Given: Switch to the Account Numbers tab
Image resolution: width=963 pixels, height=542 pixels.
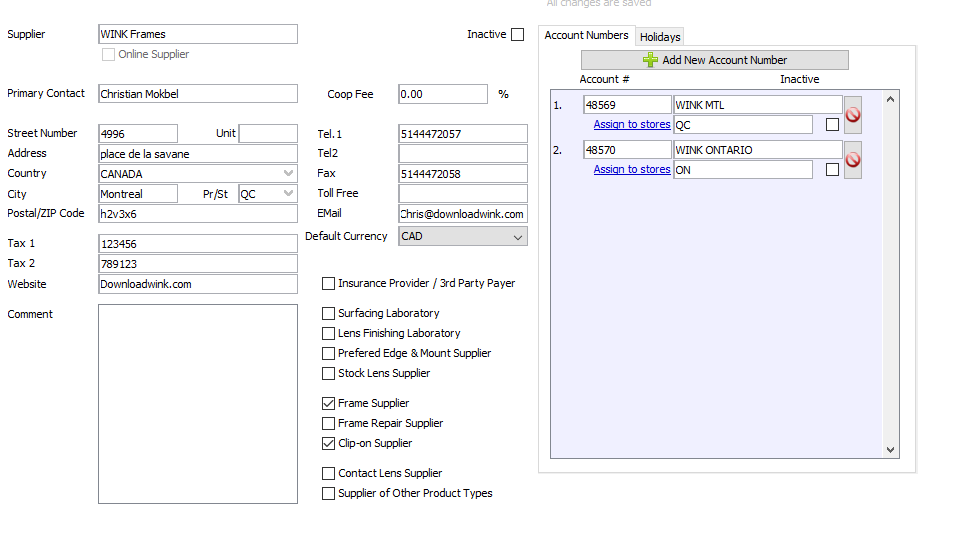Looking at the screenshot, I should tap(587, 35).
